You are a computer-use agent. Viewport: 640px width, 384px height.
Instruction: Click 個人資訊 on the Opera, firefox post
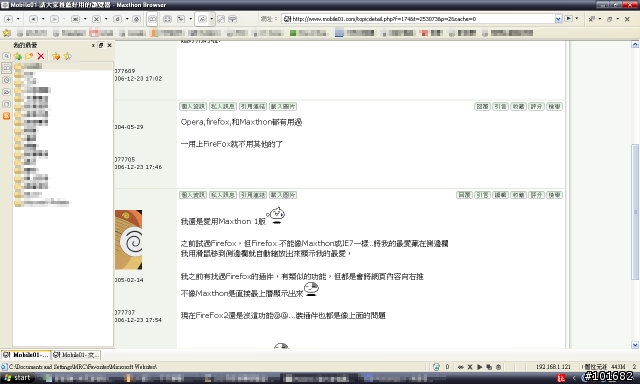[193, 107]
